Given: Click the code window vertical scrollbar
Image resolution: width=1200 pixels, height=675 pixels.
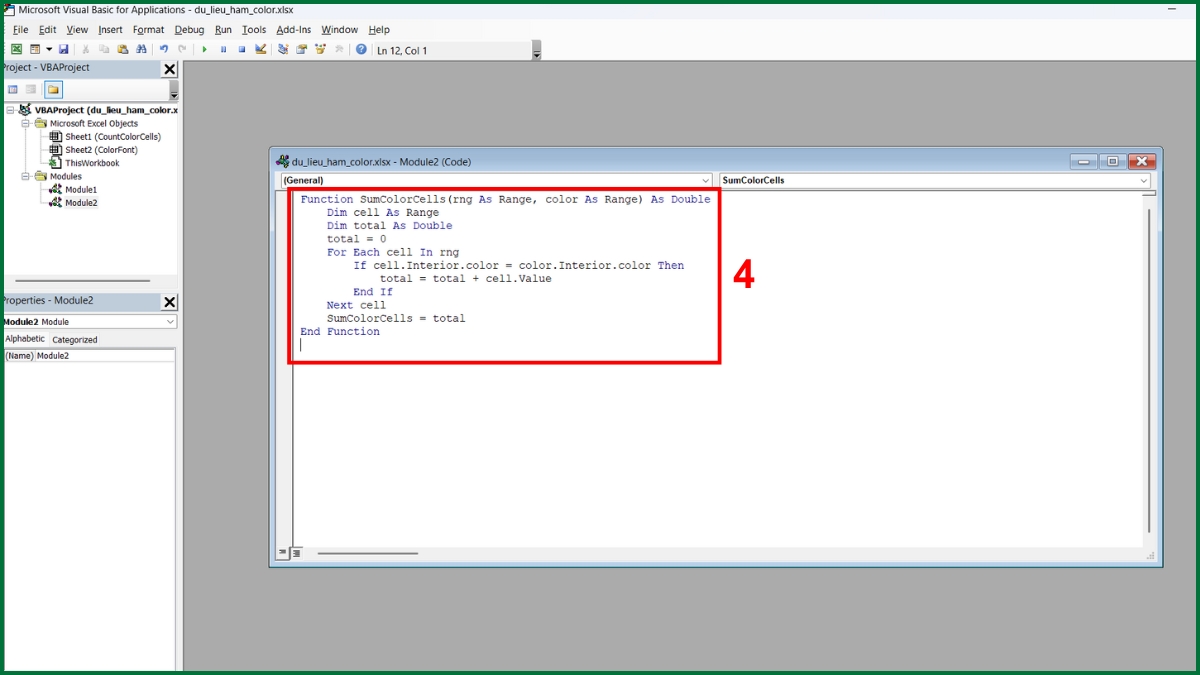Looking at the screenshot, I should tap(1150, 370).
